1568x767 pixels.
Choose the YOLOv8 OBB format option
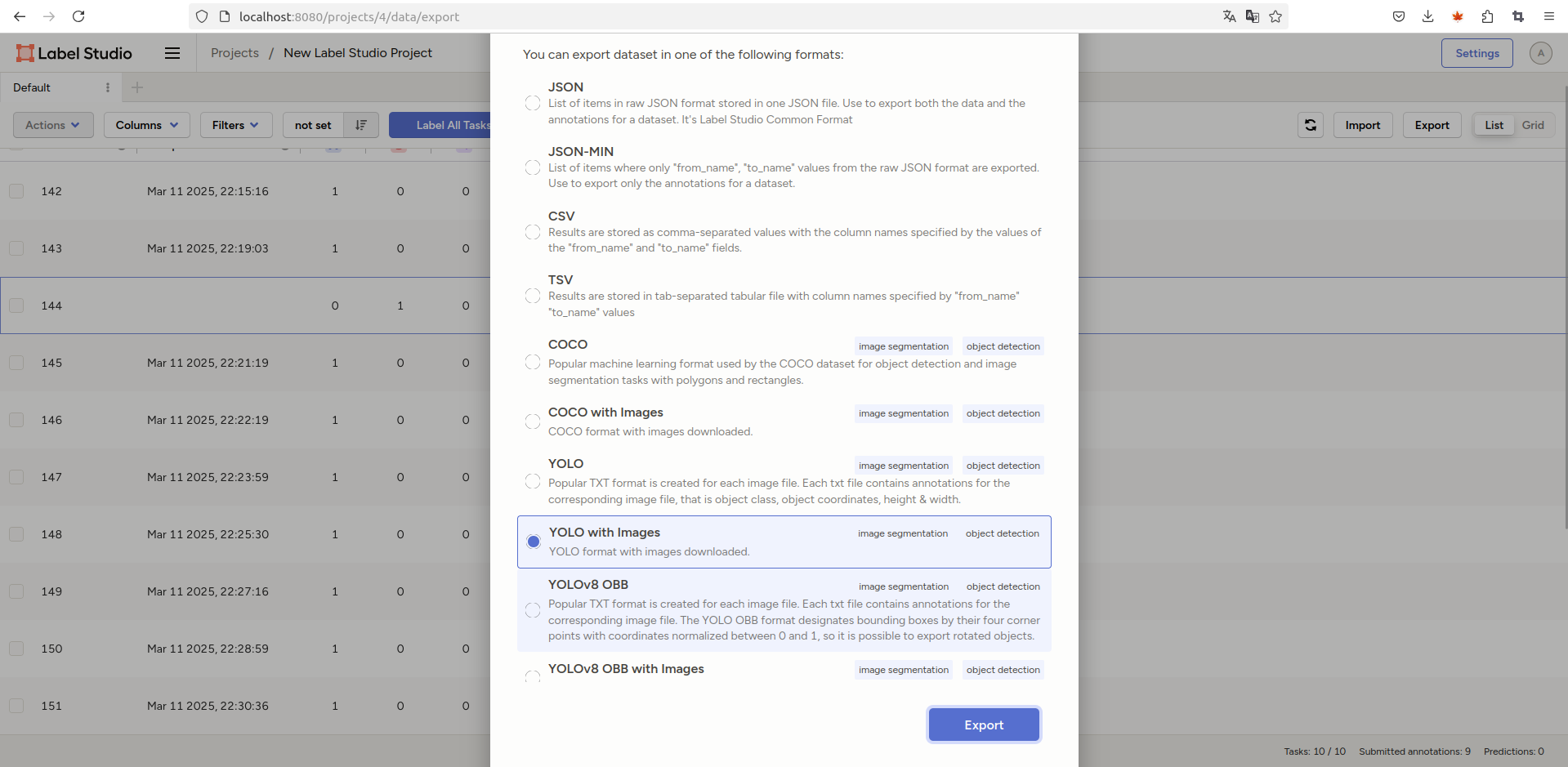tap(533, 610)
